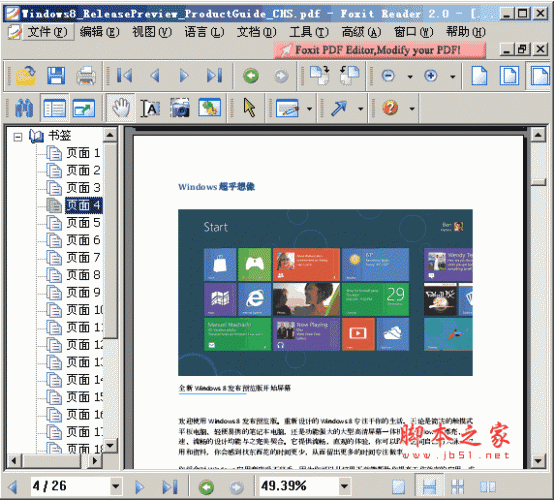
Task: Switch to continuous page layout in status bar
Action: [x=429, y=487]
